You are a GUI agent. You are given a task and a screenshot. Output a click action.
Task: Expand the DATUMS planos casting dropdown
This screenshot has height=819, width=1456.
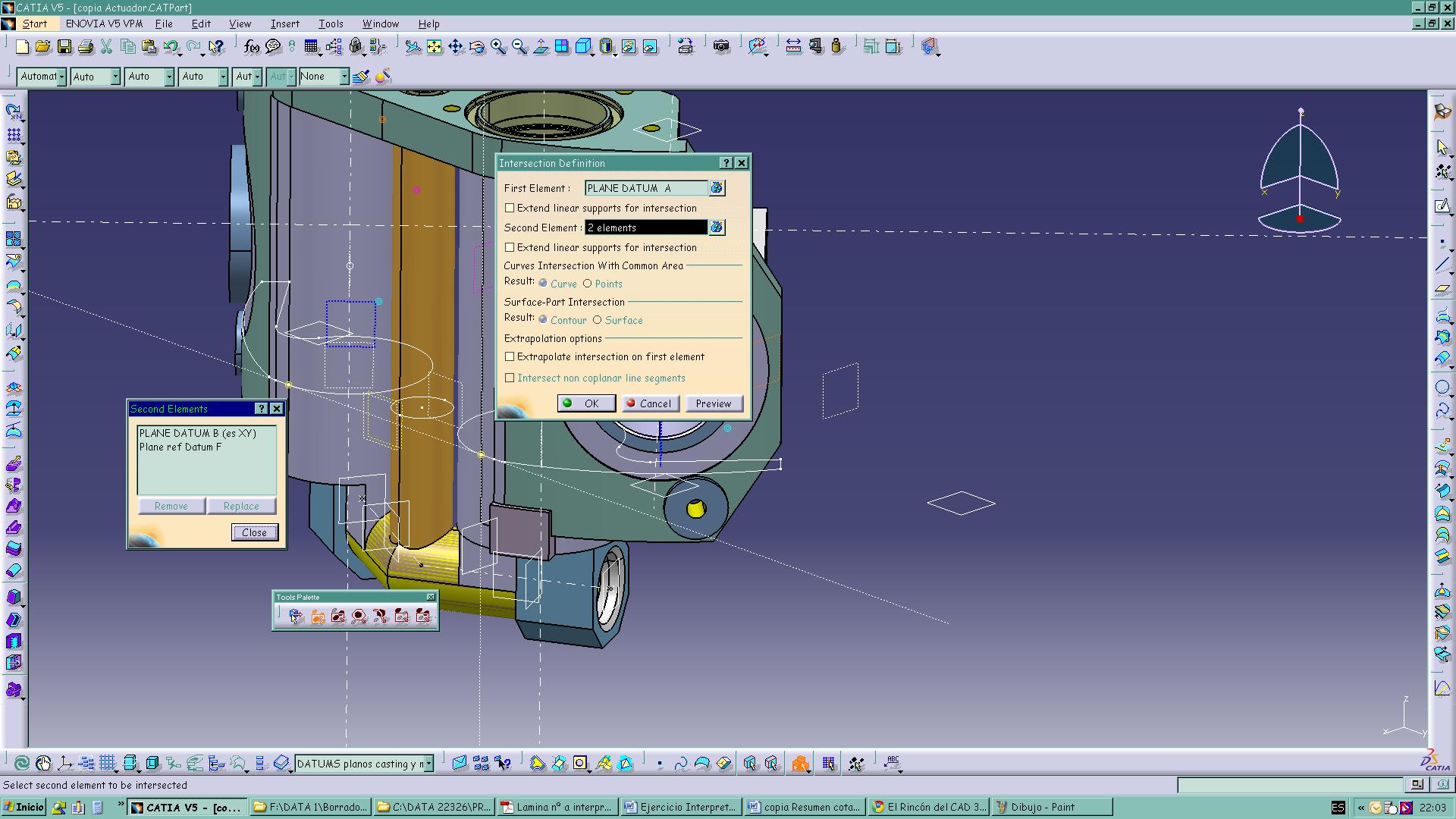point(429,764)
